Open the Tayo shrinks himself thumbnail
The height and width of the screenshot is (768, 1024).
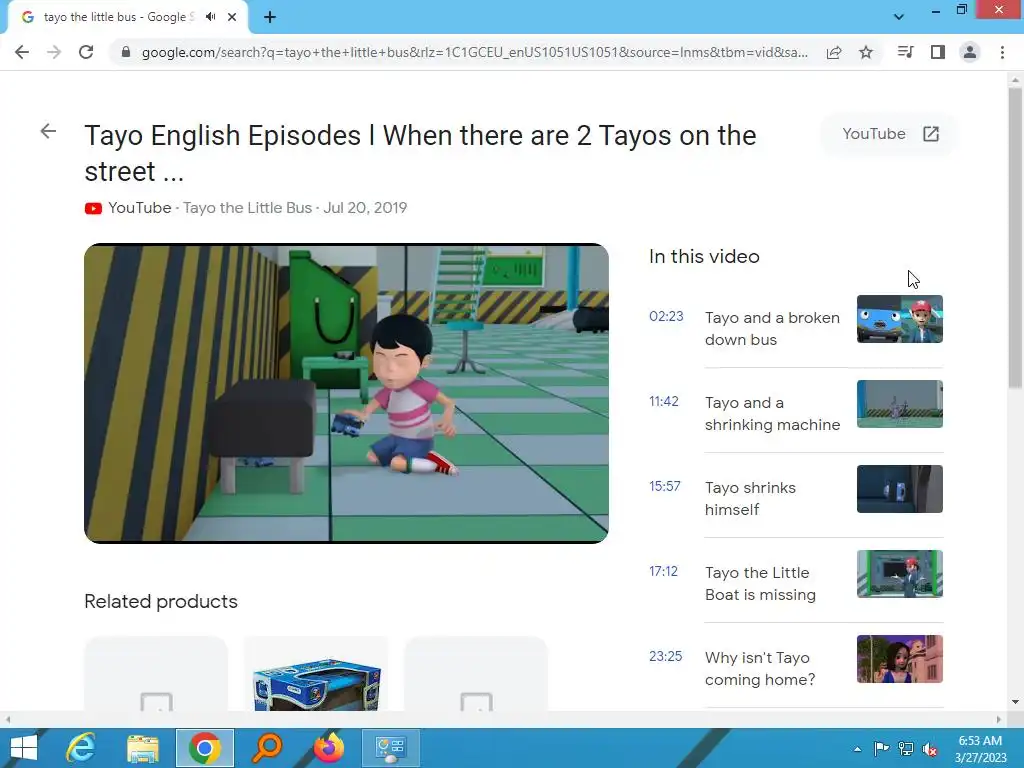click(x=899, y=488)
